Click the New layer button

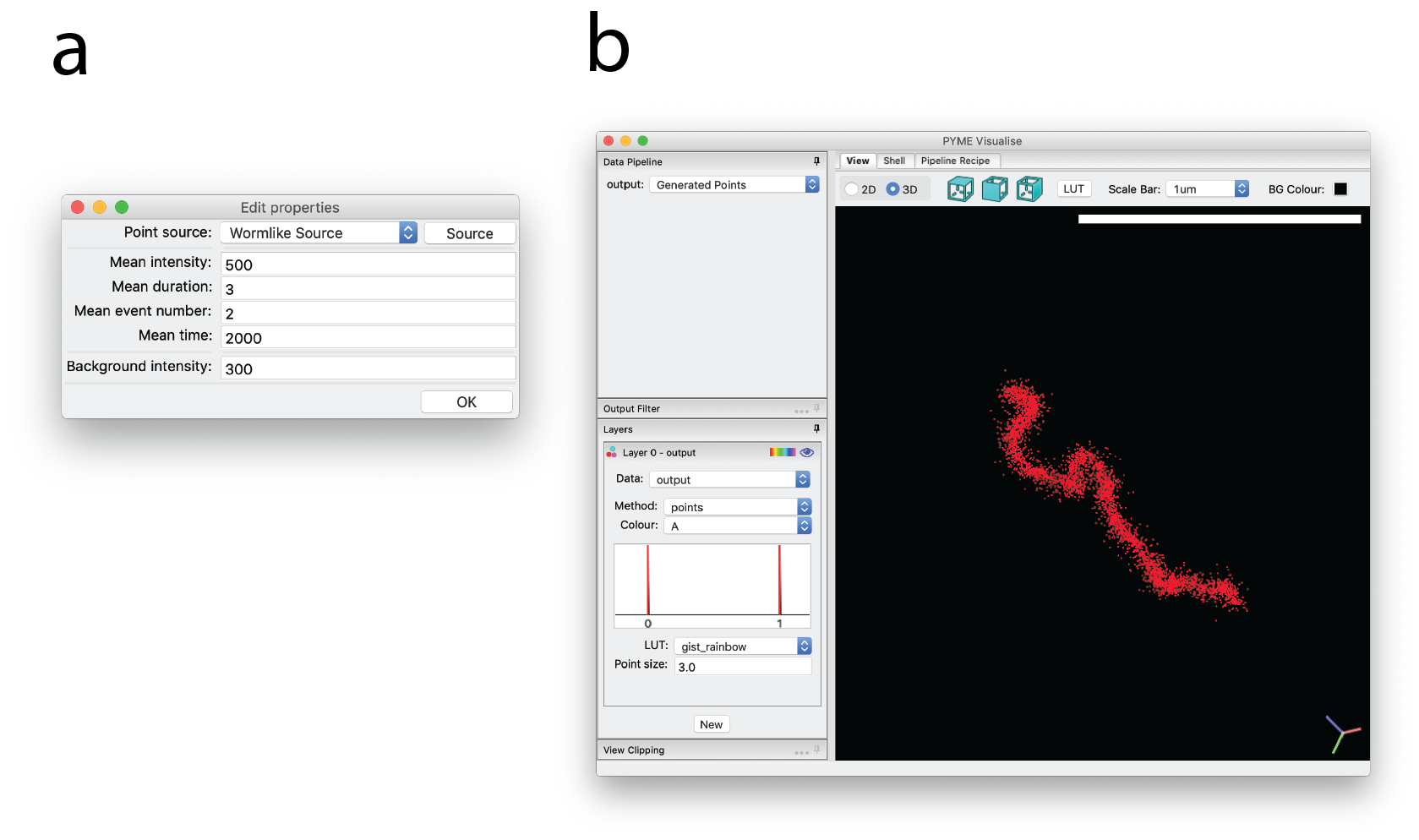point(711,724)
